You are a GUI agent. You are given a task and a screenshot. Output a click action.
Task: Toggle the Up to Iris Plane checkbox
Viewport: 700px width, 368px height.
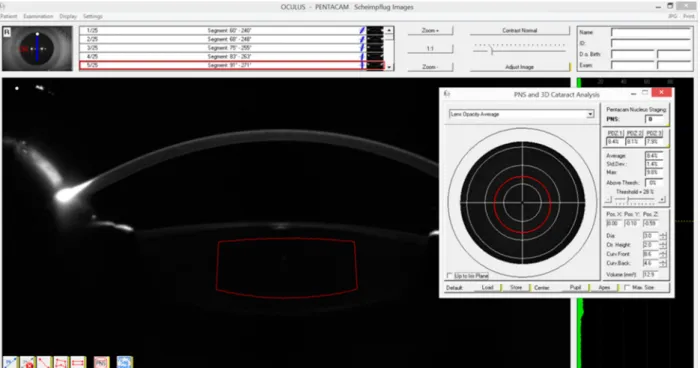pos(450,276)
